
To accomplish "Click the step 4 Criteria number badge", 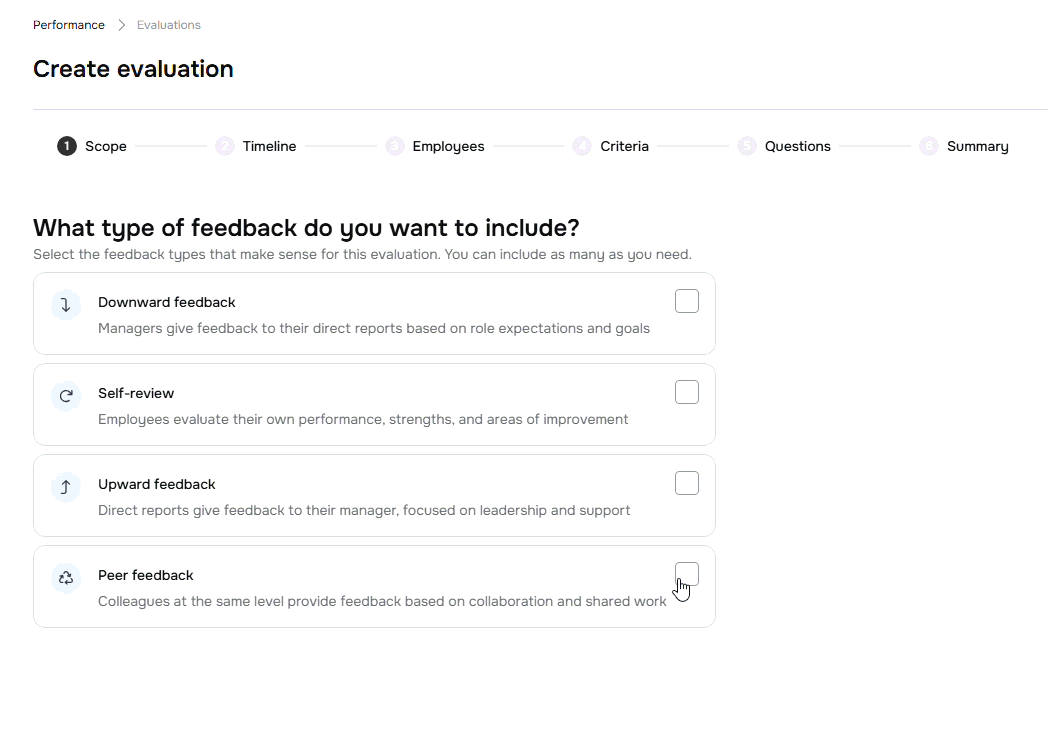I will [582, 146].
